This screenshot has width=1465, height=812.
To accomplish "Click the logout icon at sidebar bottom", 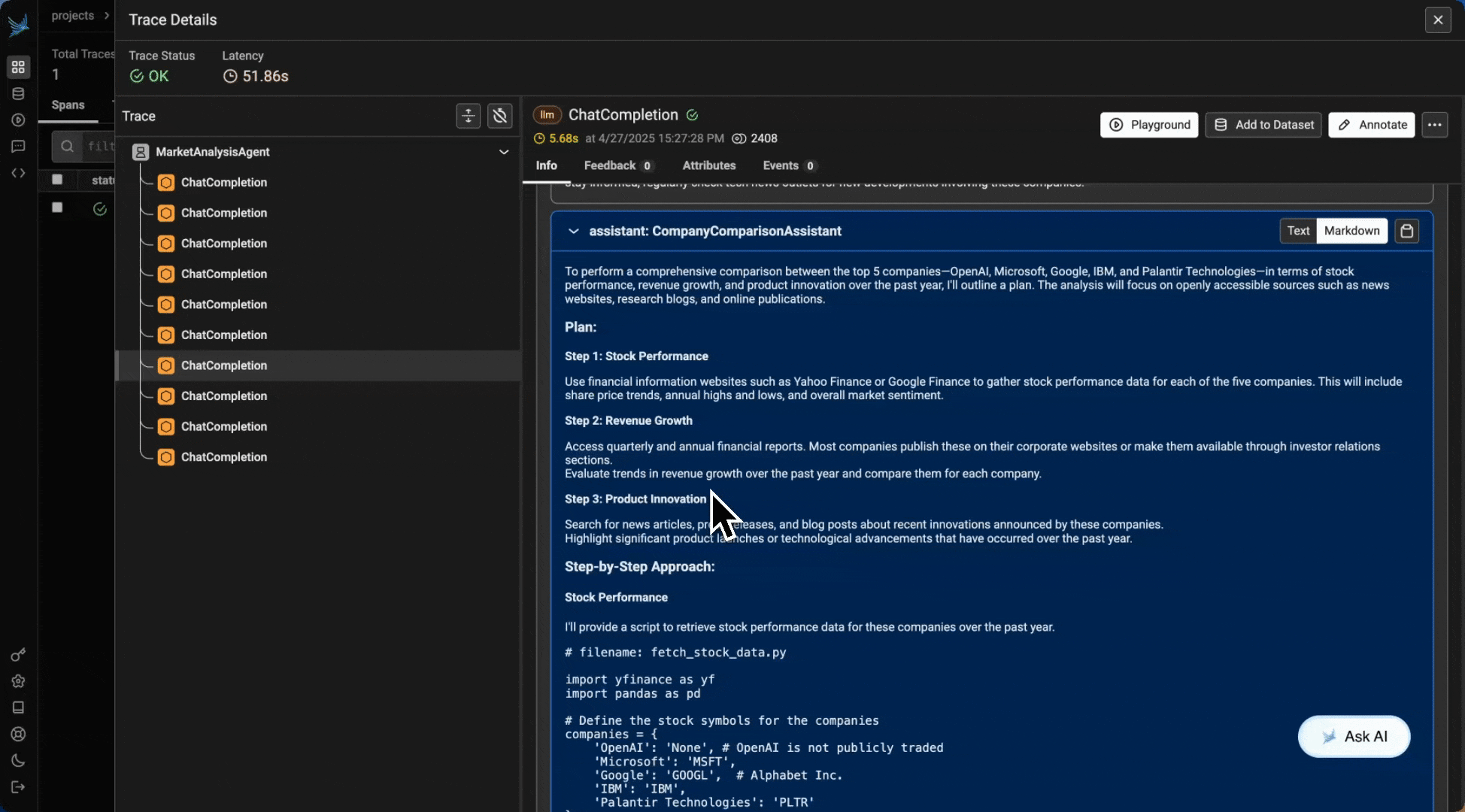I will tap(18, 787).
